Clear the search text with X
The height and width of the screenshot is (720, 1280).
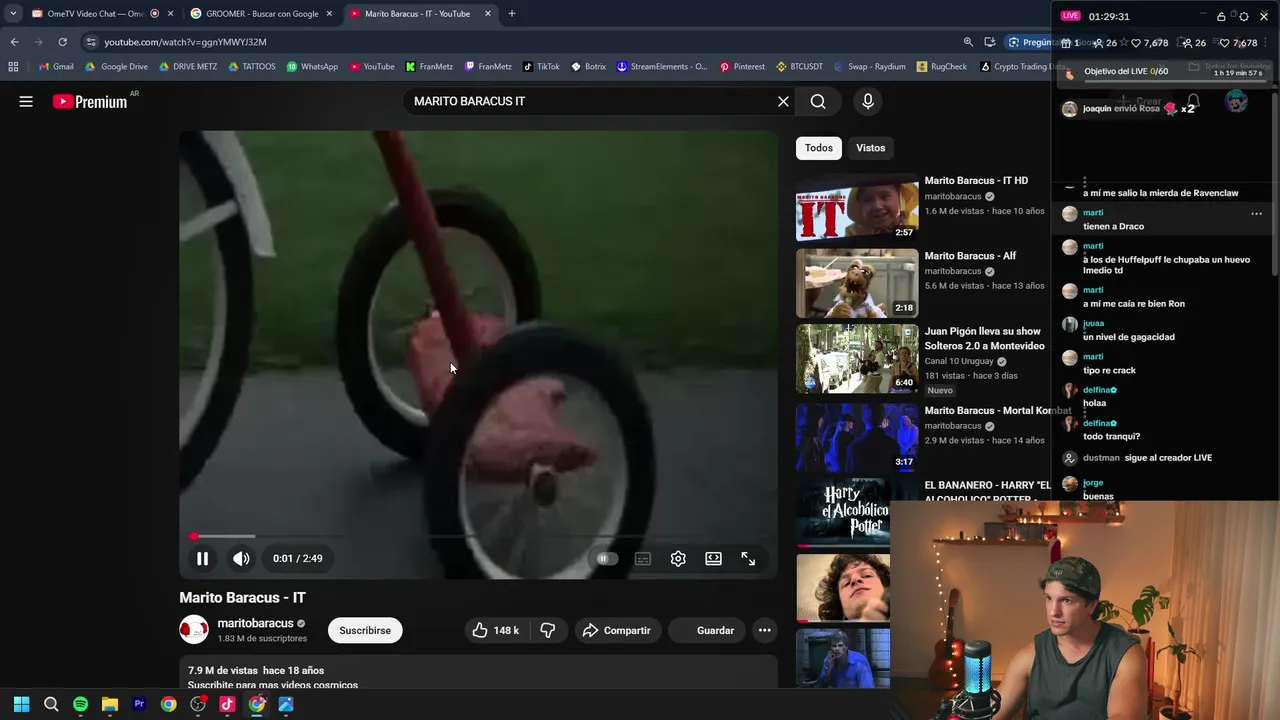pyautogui.click(x=783, y=101)
